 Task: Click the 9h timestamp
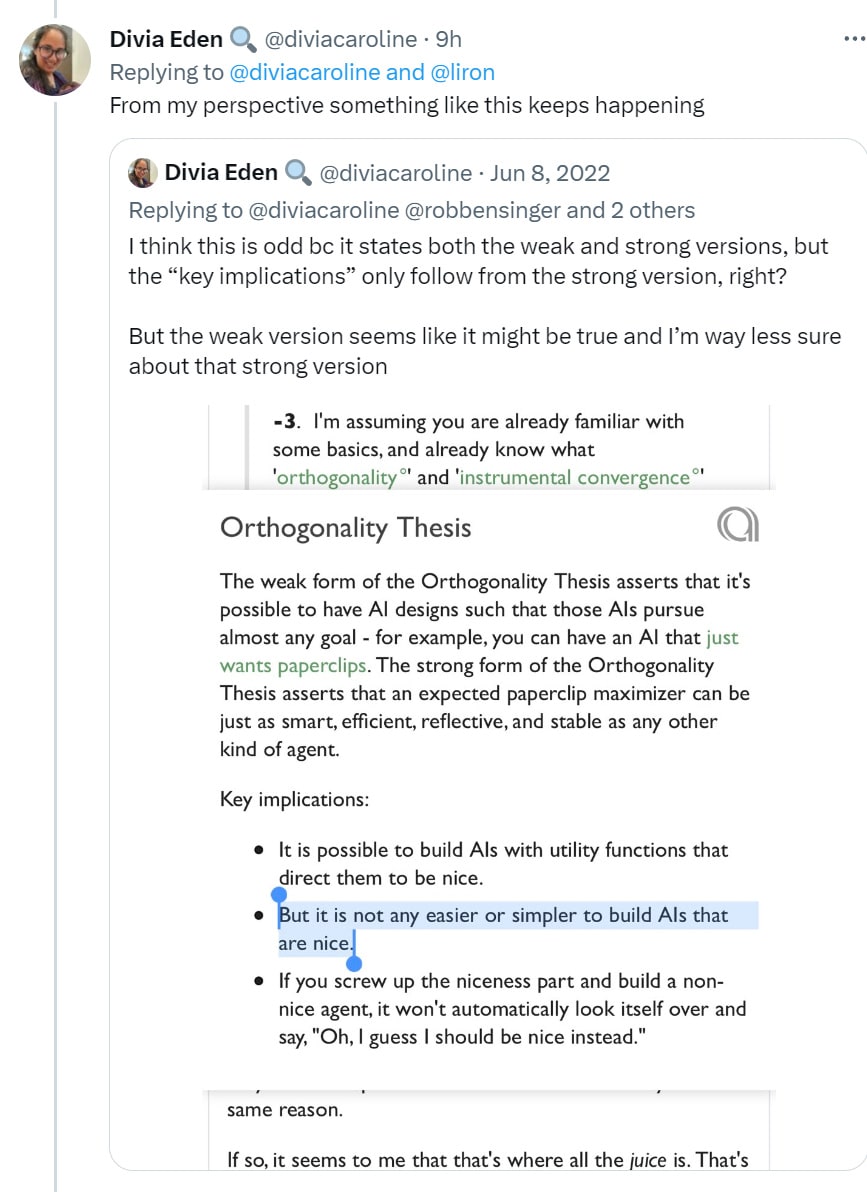[450, 39]
